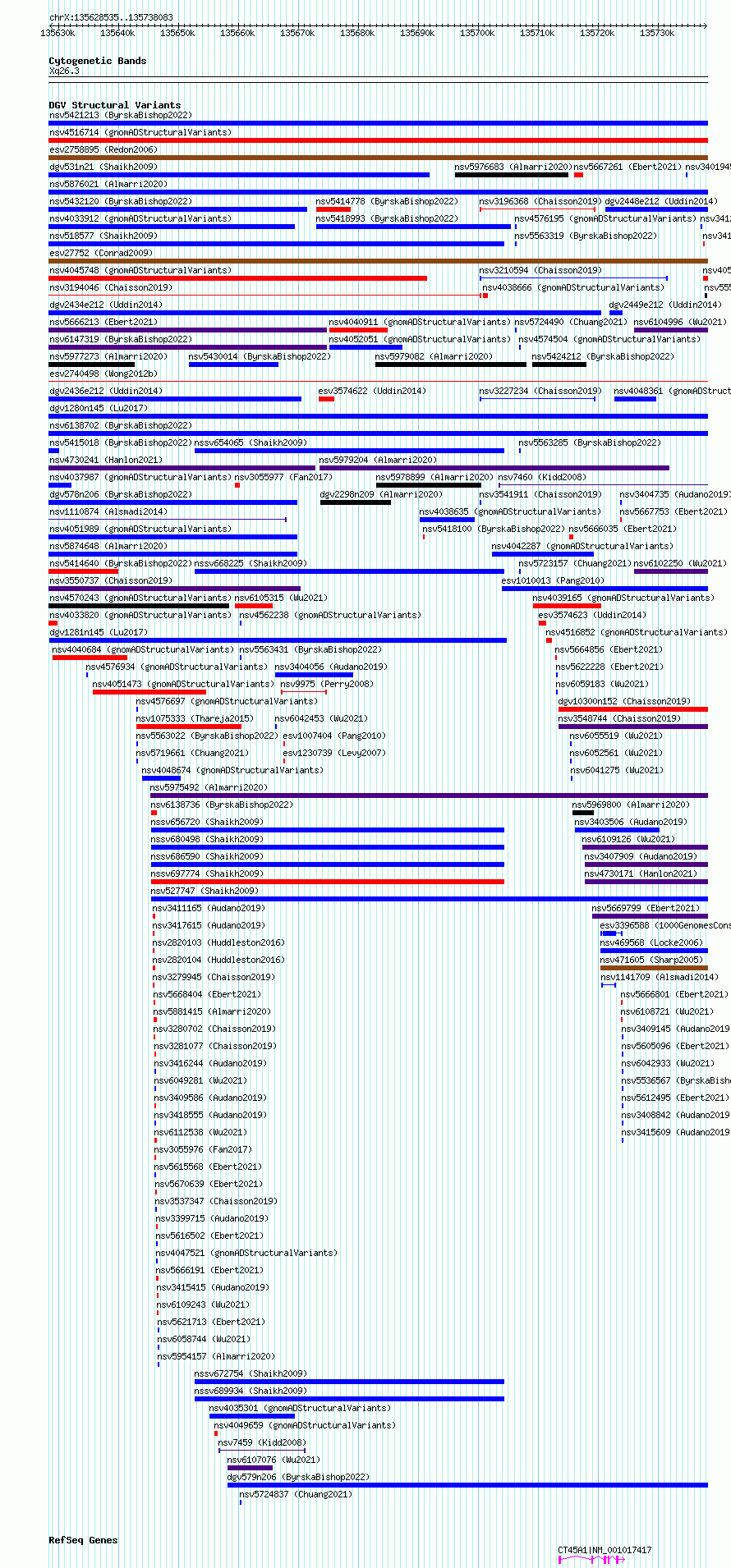Select esv2758895 (Redon2006) variant label
This screenshot has height=1568, width=731.
tap(103, 149)
